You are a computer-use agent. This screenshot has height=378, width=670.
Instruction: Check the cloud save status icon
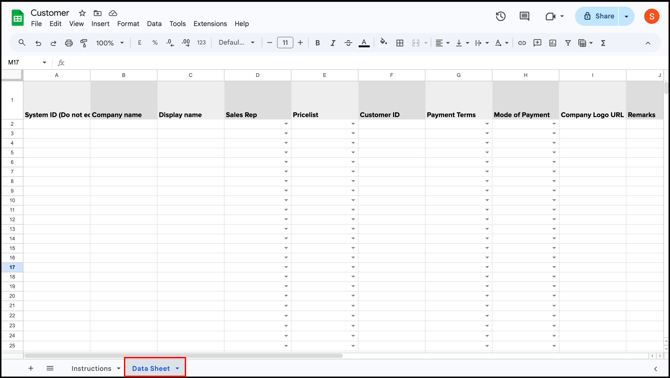(113, 13)
